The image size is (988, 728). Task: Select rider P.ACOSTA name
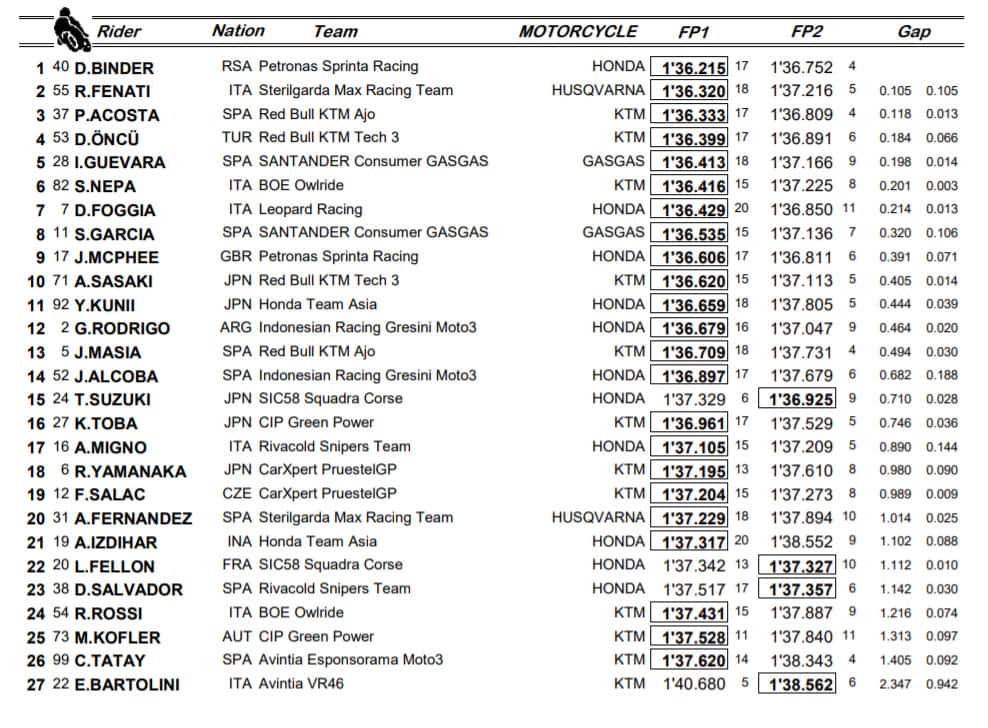coord(117,115)
